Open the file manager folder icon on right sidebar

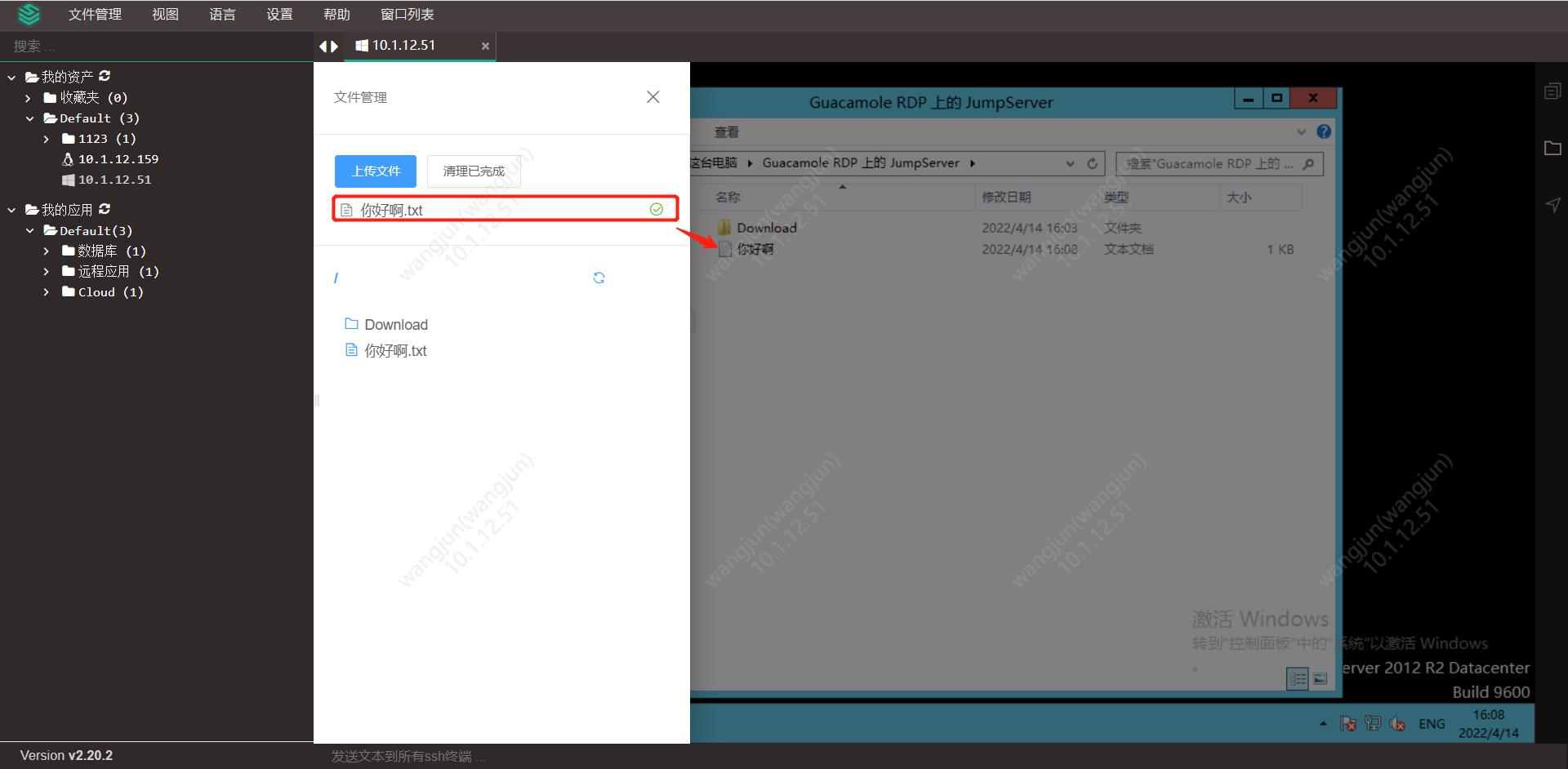(x=1552, y=148)
